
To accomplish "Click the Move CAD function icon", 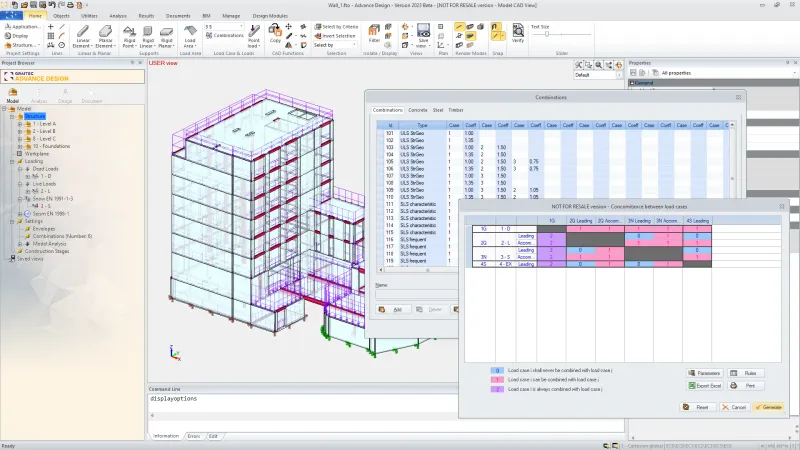I will pyautogui.click(x=289, y=27).
